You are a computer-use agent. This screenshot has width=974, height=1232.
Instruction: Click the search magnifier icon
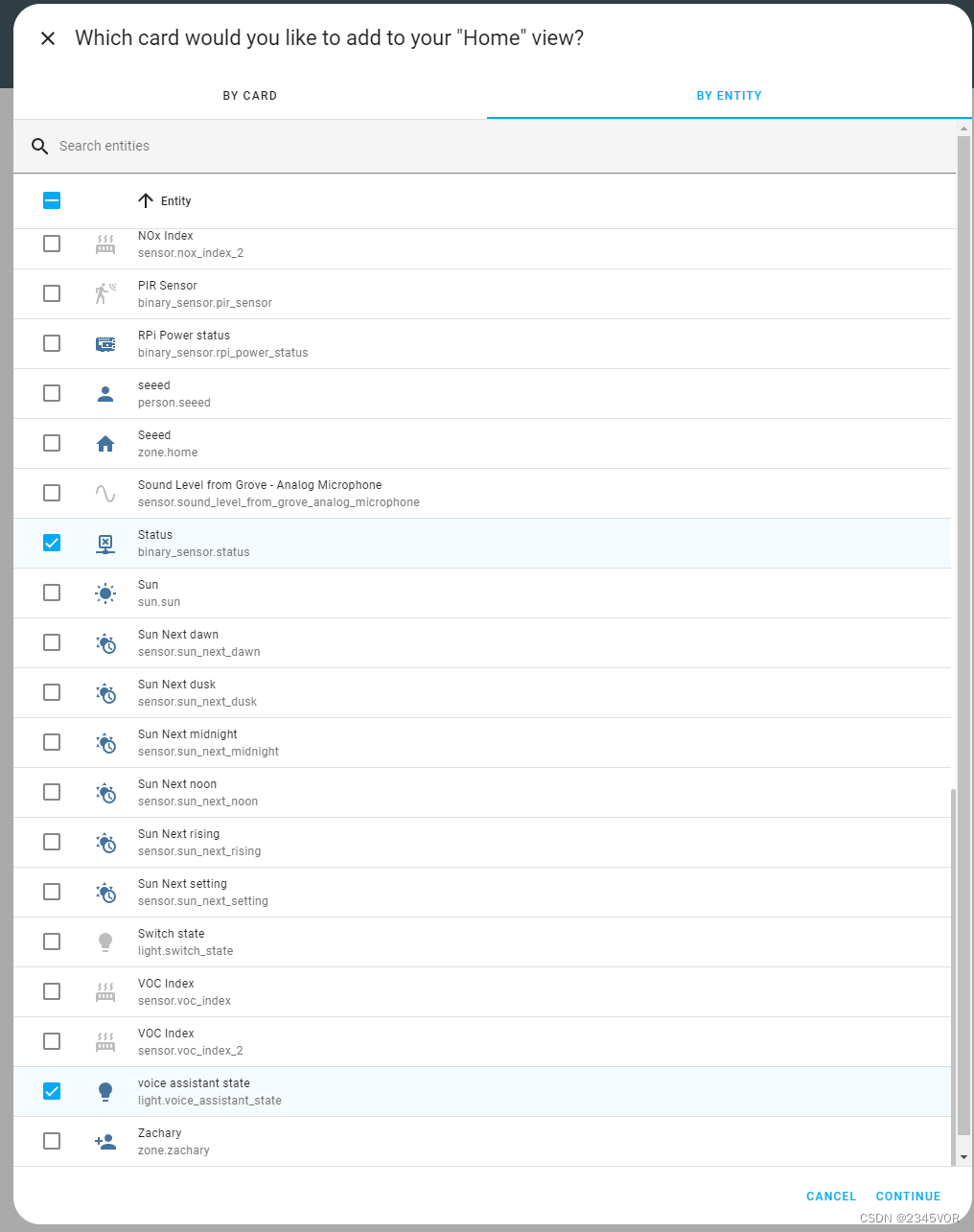(39, 146)
